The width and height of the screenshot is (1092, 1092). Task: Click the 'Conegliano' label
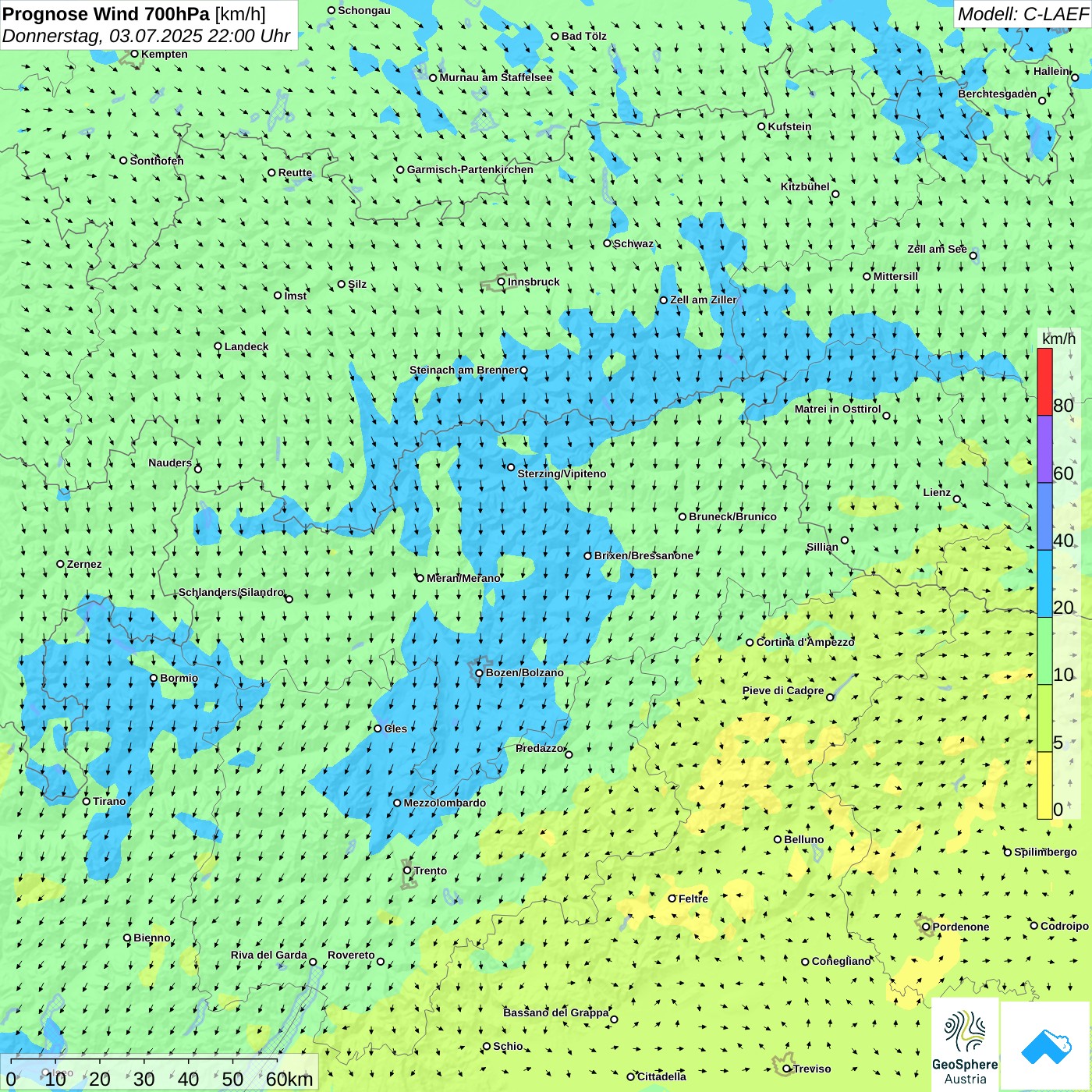[841, 961]
